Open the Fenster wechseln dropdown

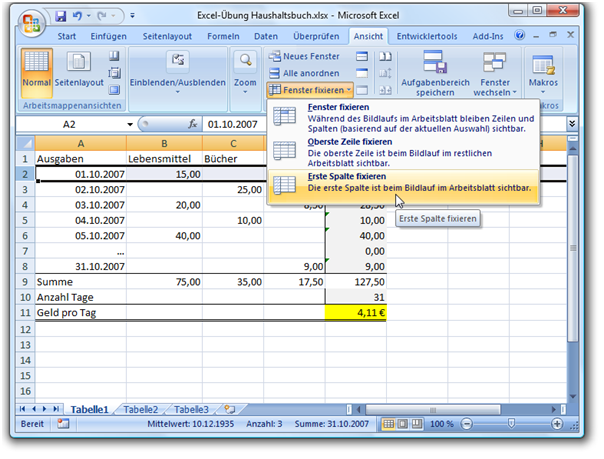pyautogui.click(x=495, y=73)
